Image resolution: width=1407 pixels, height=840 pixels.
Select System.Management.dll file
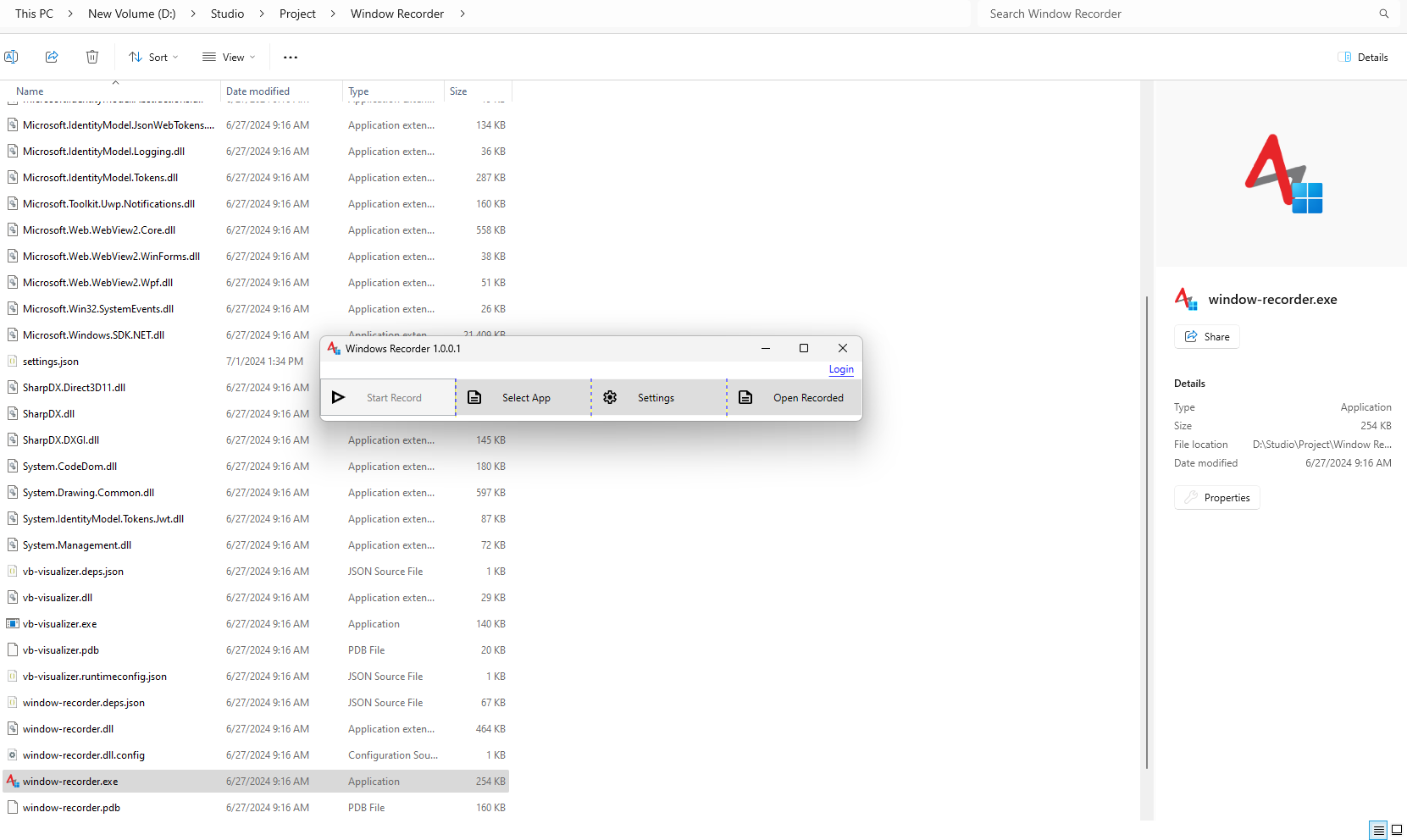[256, 544]
